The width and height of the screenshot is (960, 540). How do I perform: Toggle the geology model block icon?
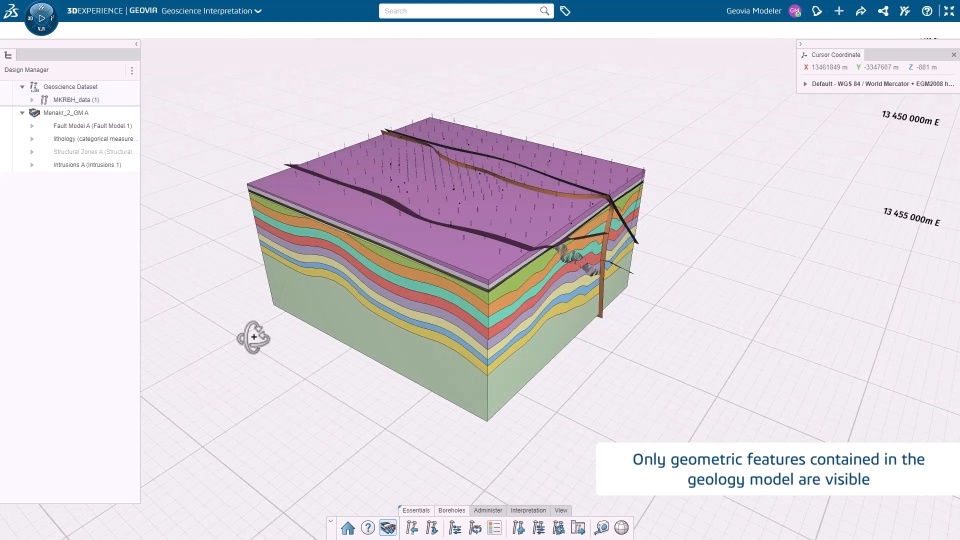pos(388,528)
